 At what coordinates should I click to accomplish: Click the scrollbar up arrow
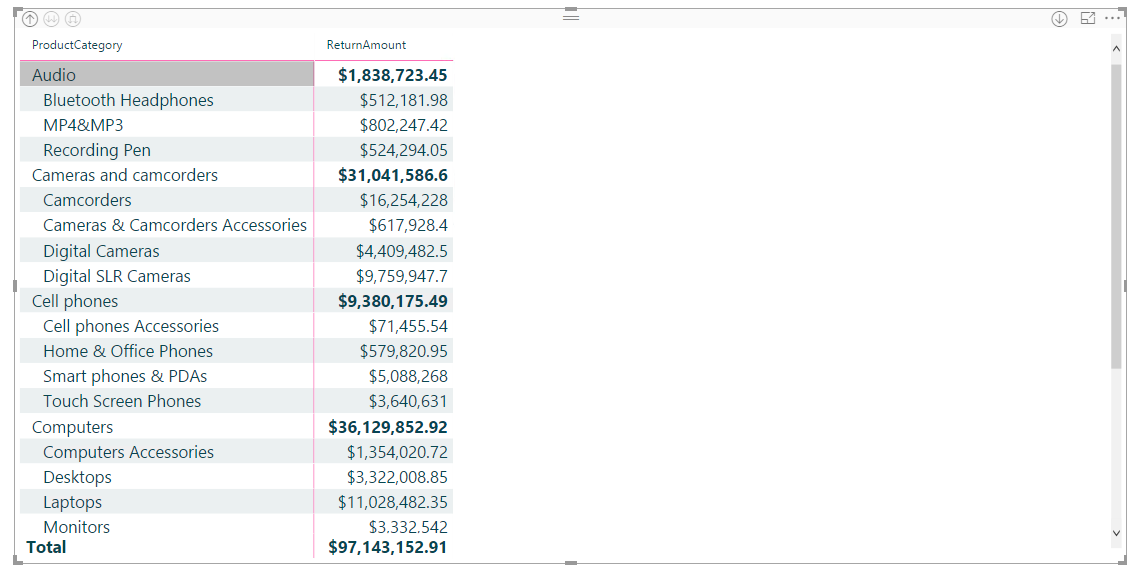tap(1116, 49)
